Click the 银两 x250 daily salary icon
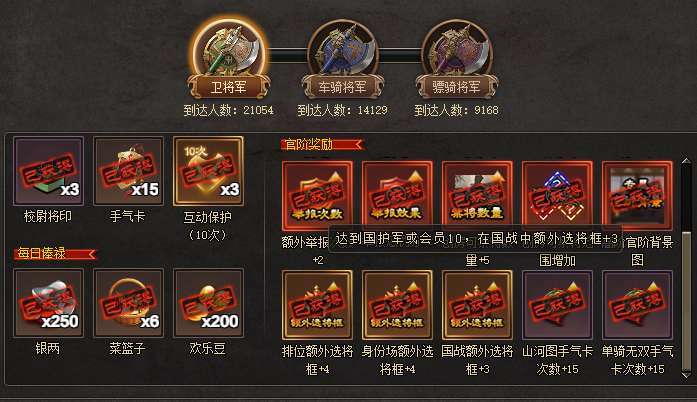The image size is (697, 402). [48, 303]
